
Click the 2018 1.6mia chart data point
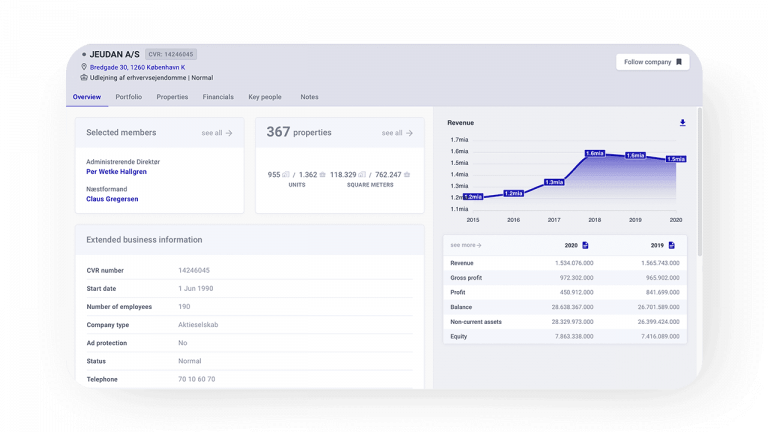click(595, 154)
